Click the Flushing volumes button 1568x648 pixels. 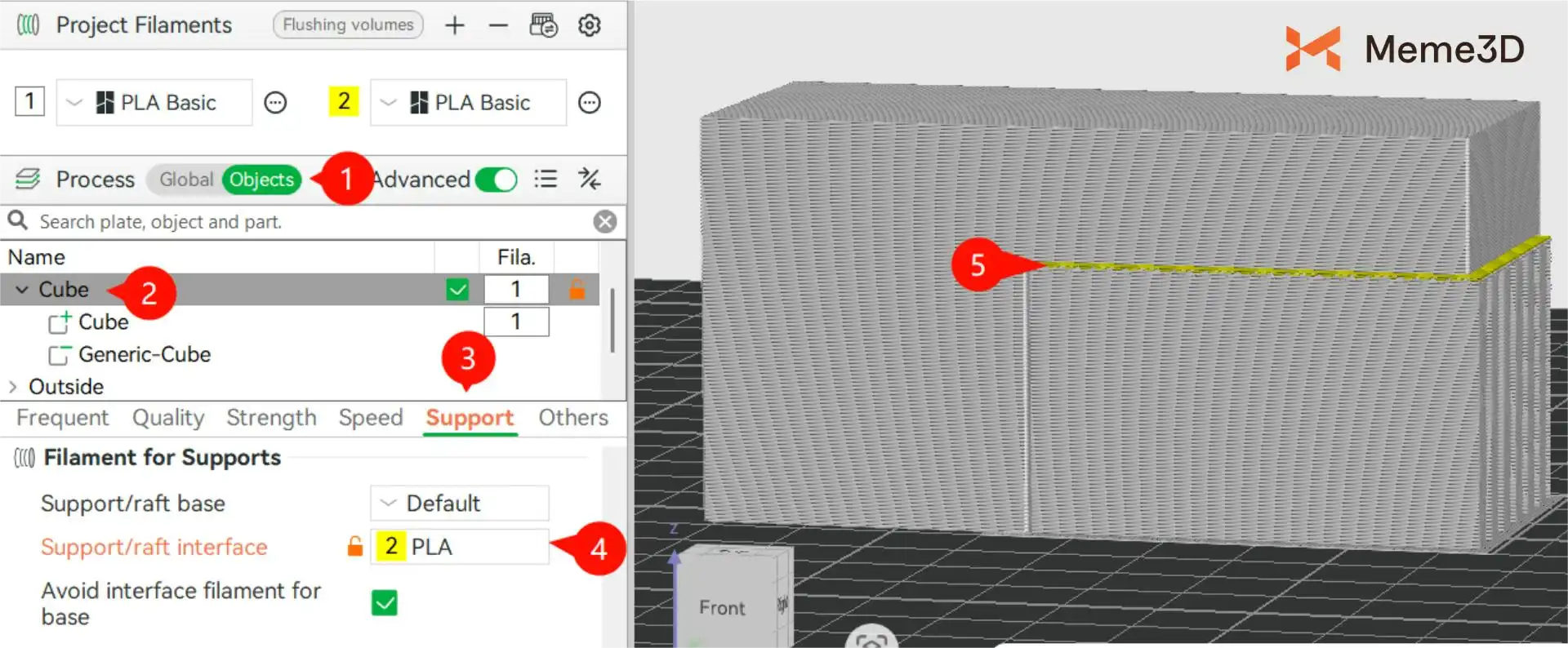[348, 25]
